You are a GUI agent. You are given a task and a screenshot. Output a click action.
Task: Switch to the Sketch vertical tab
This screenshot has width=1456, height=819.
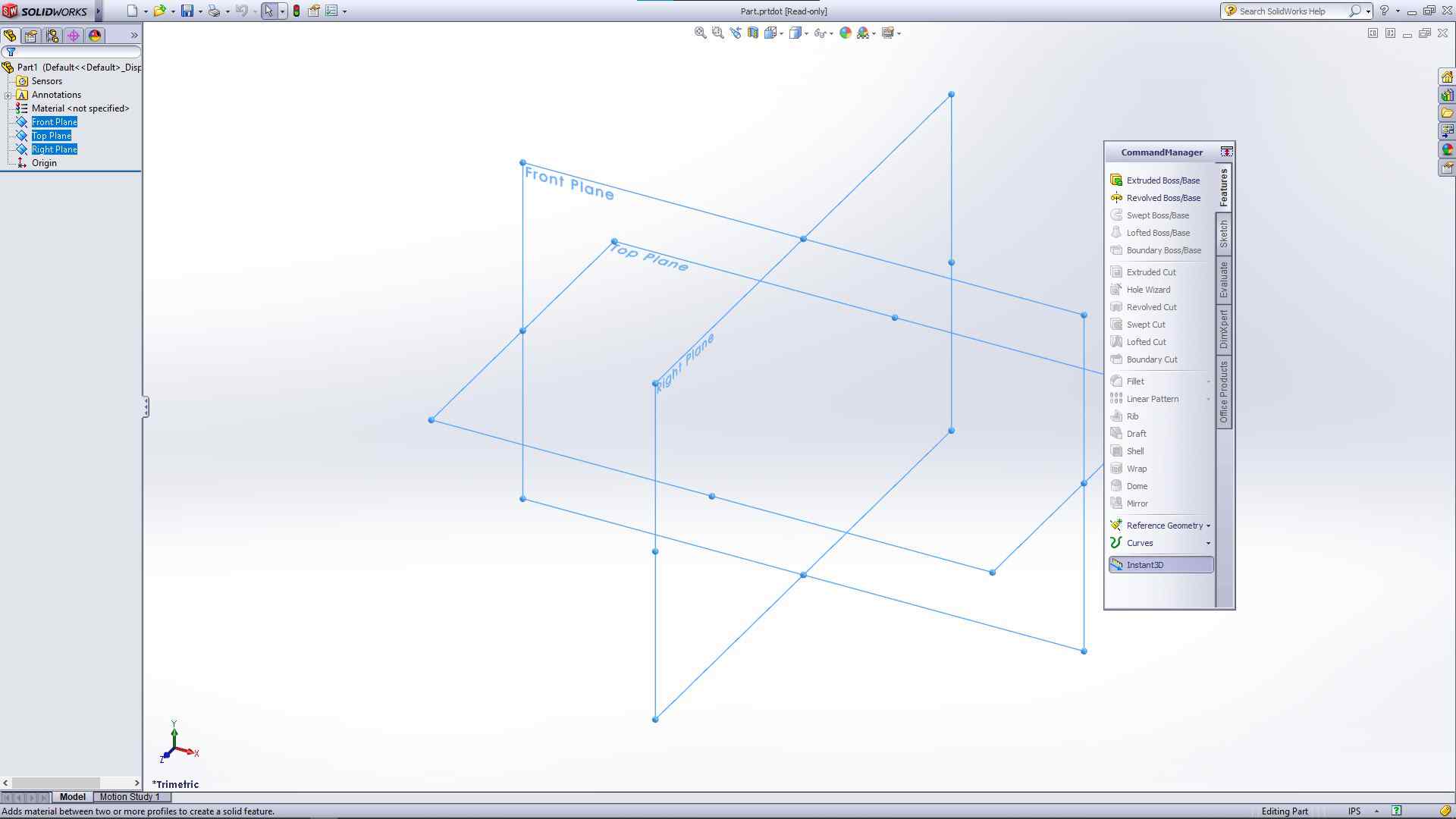click(1223, 234)
